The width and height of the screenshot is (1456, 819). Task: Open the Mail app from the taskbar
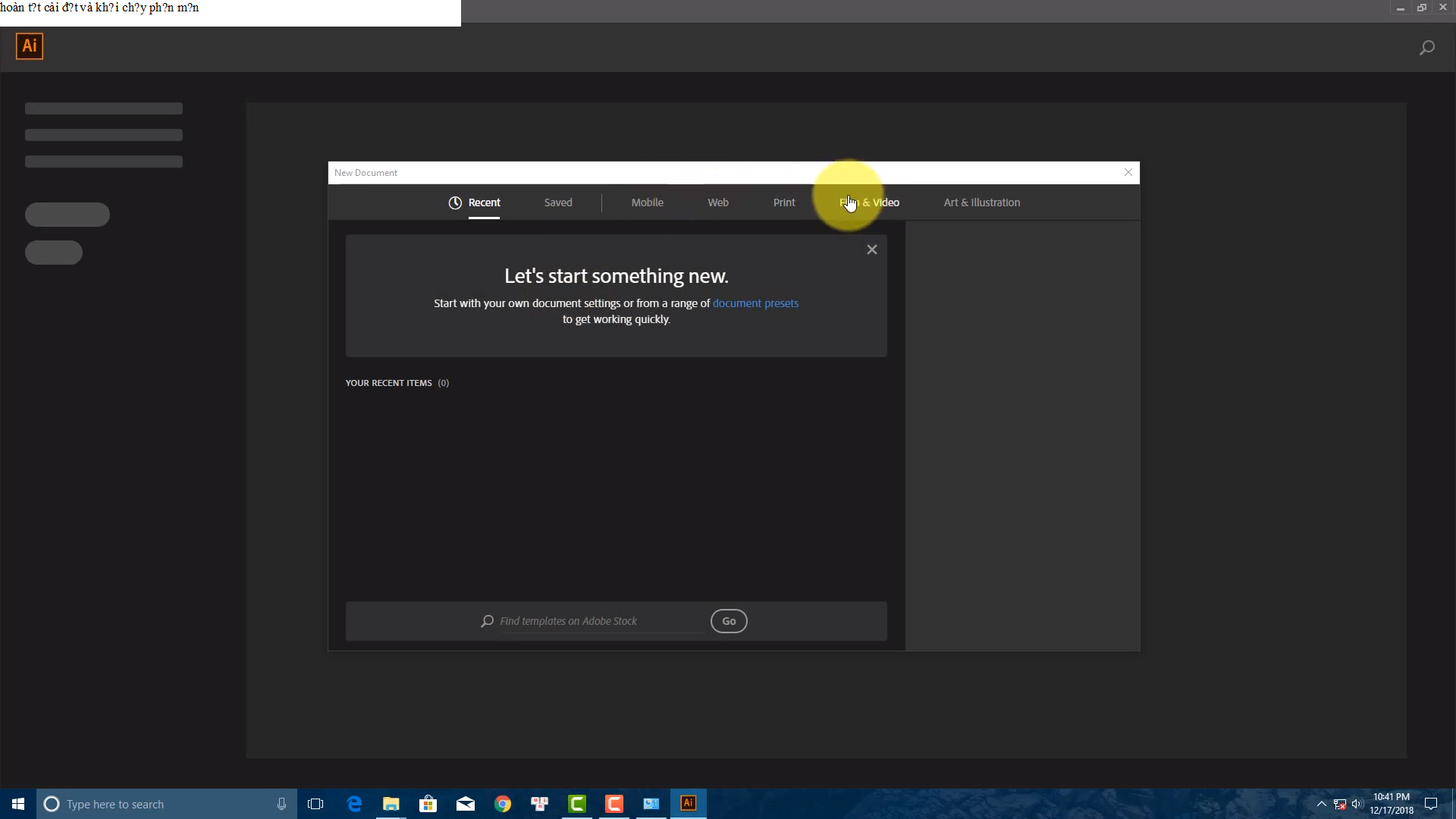point(465,804)
